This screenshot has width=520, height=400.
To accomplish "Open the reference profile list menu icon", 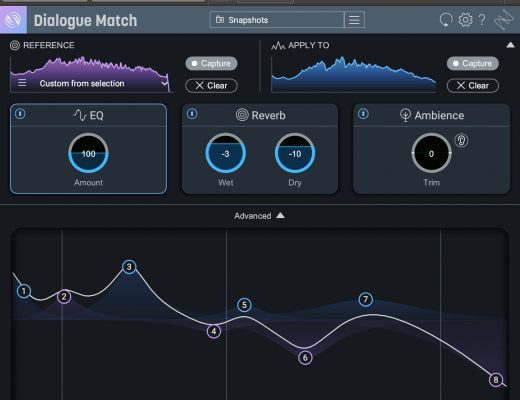I will (x=22, y=83).
